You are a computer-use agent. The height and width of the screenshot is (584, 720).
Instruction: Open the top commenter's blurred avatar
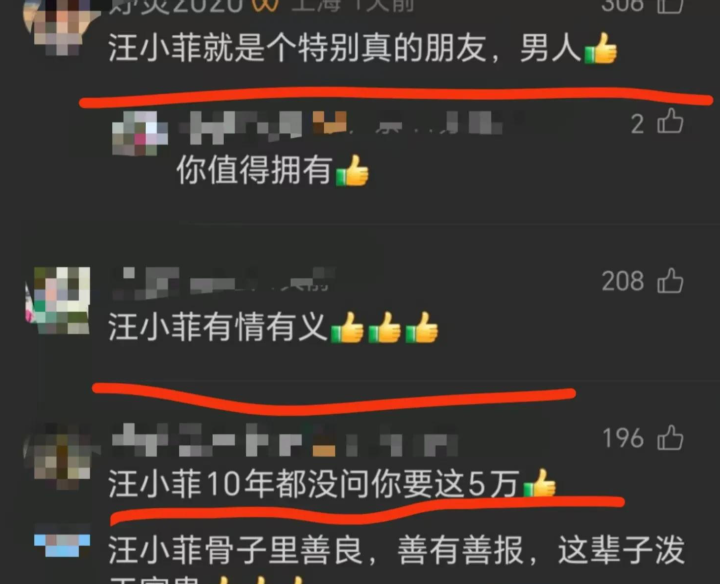tap(61, 25)
